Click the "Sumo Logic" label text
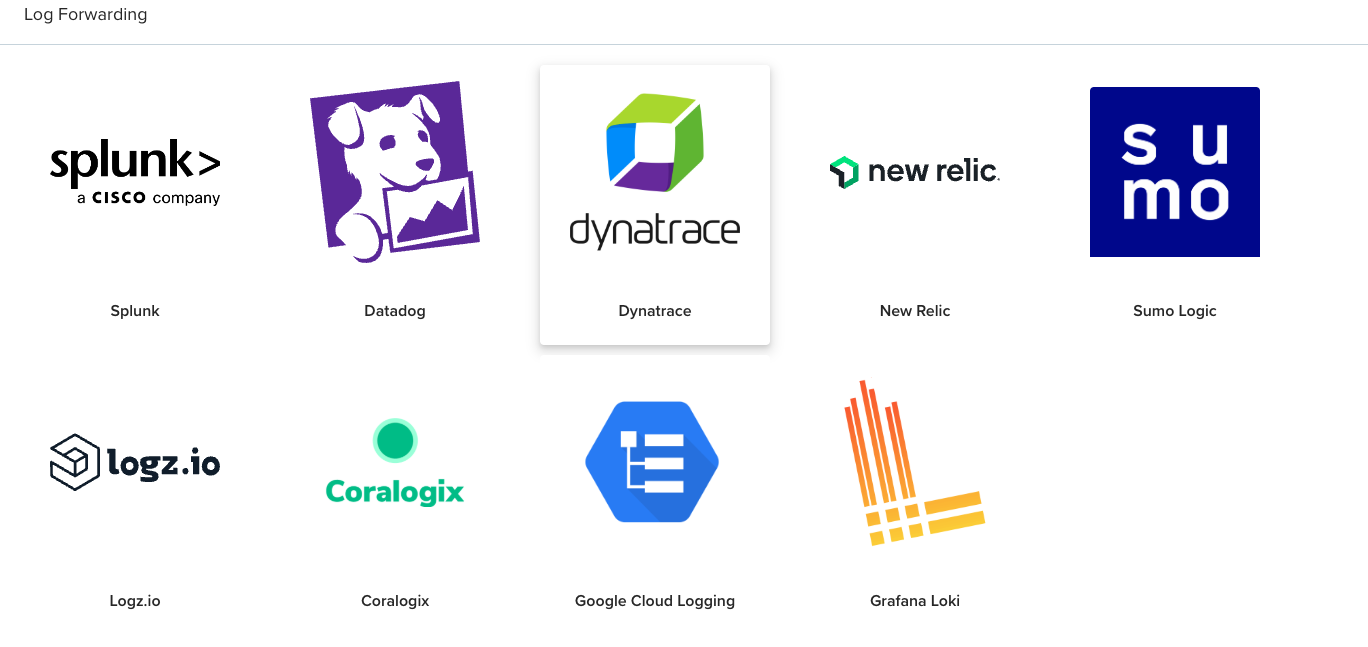 click(x=1175, y=311)
